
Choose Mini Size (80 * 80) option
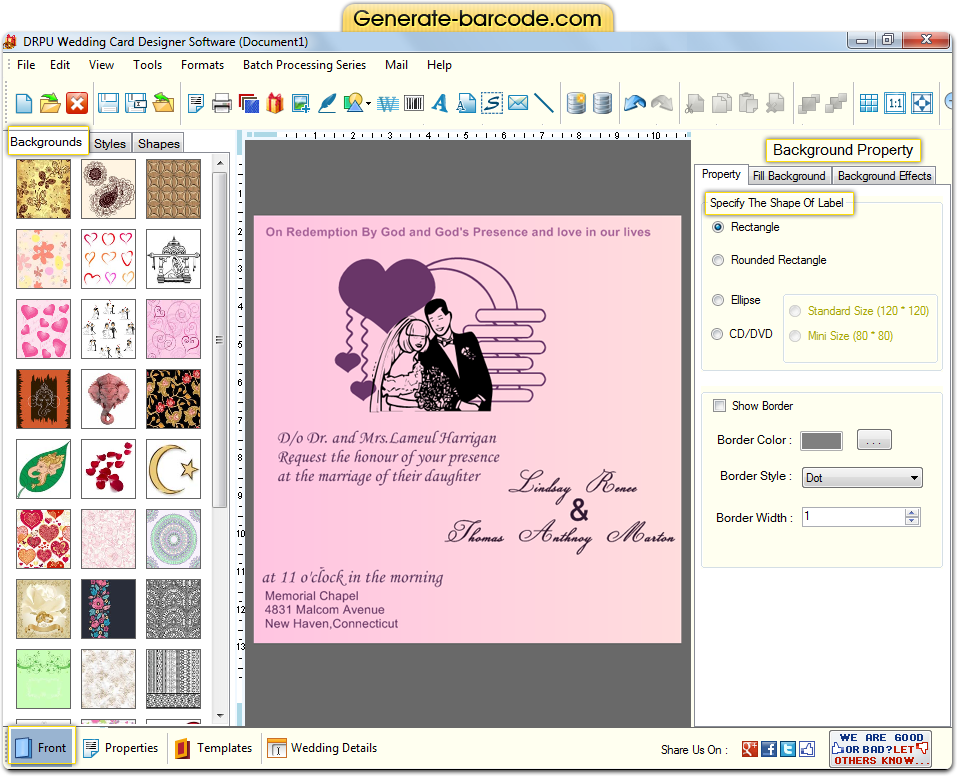795,336
